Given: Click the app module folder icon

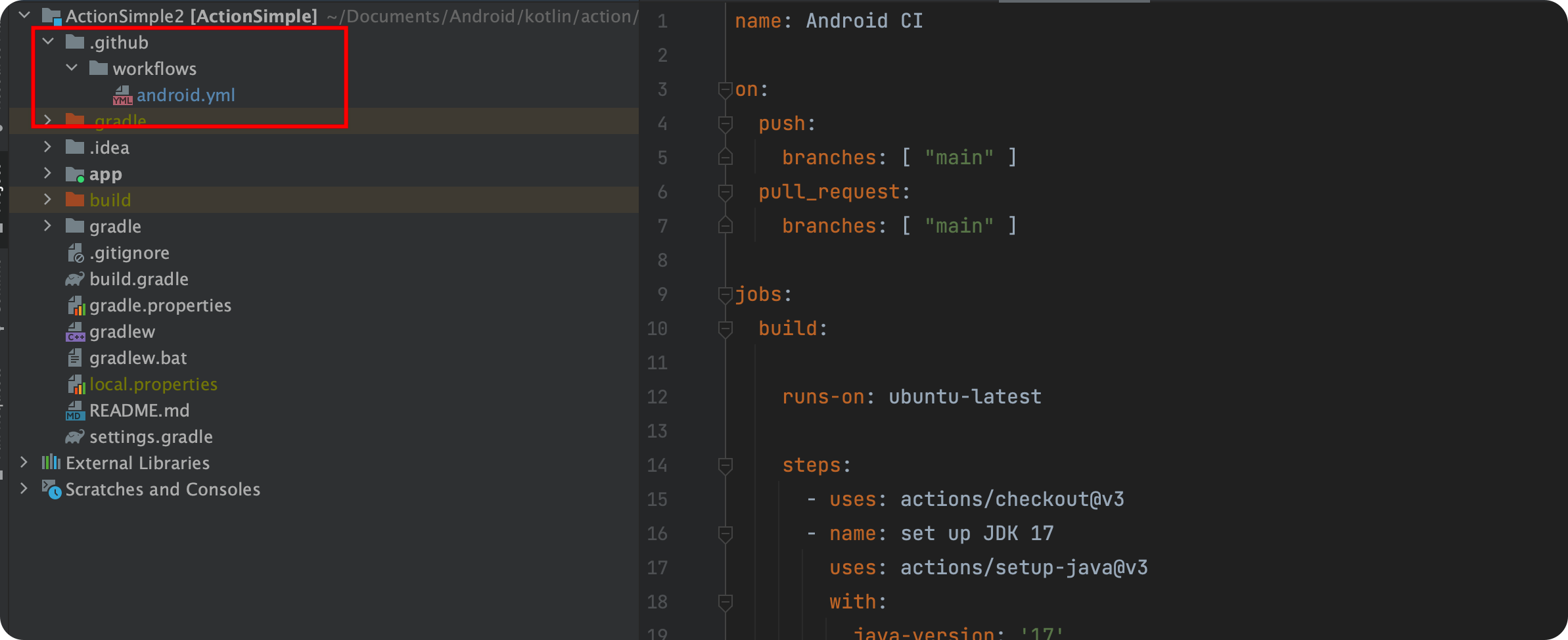Looking at the screenshot, I should click(75, 174).
